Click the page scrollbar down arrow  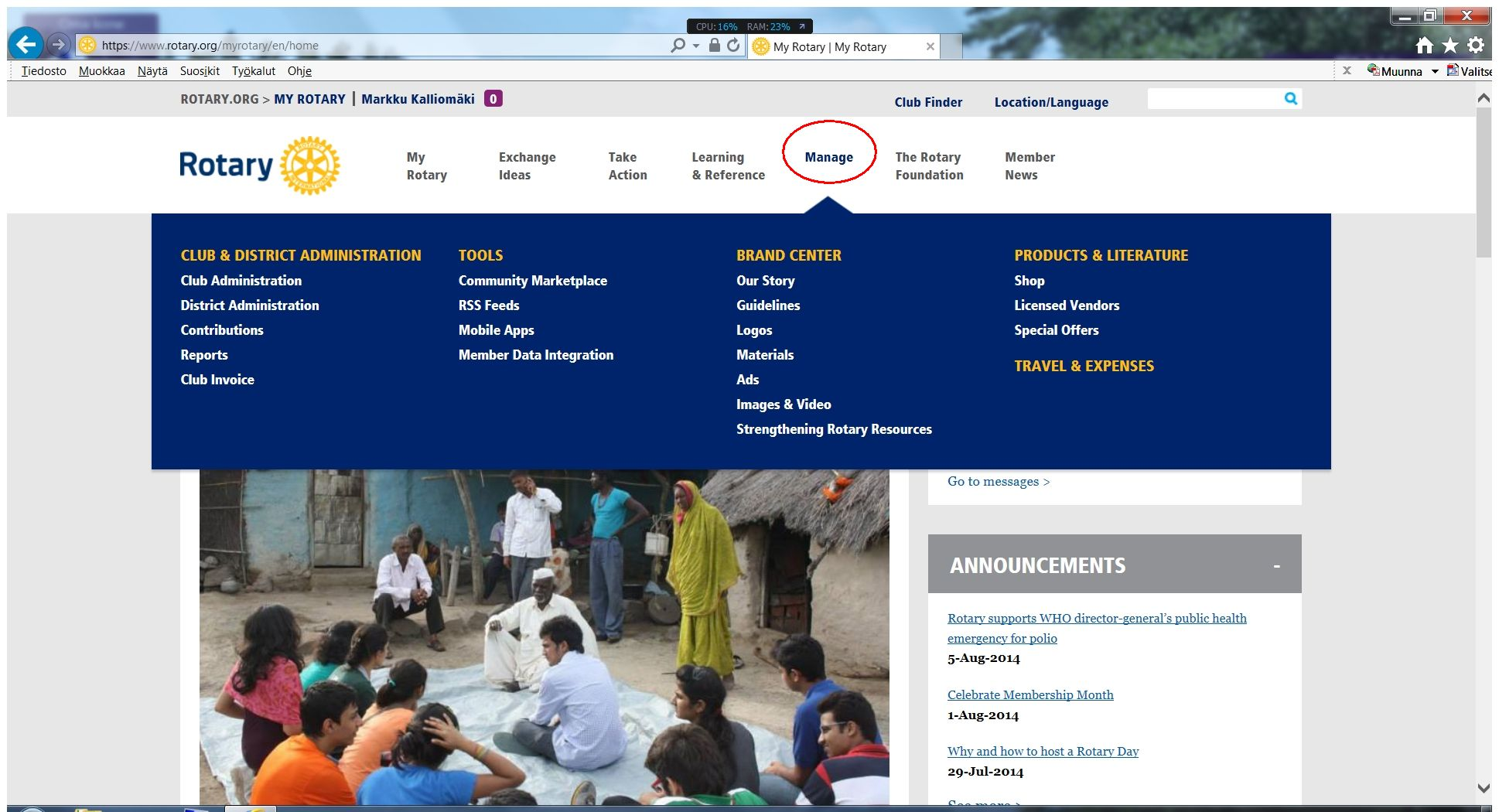(x=1483, y=789)
